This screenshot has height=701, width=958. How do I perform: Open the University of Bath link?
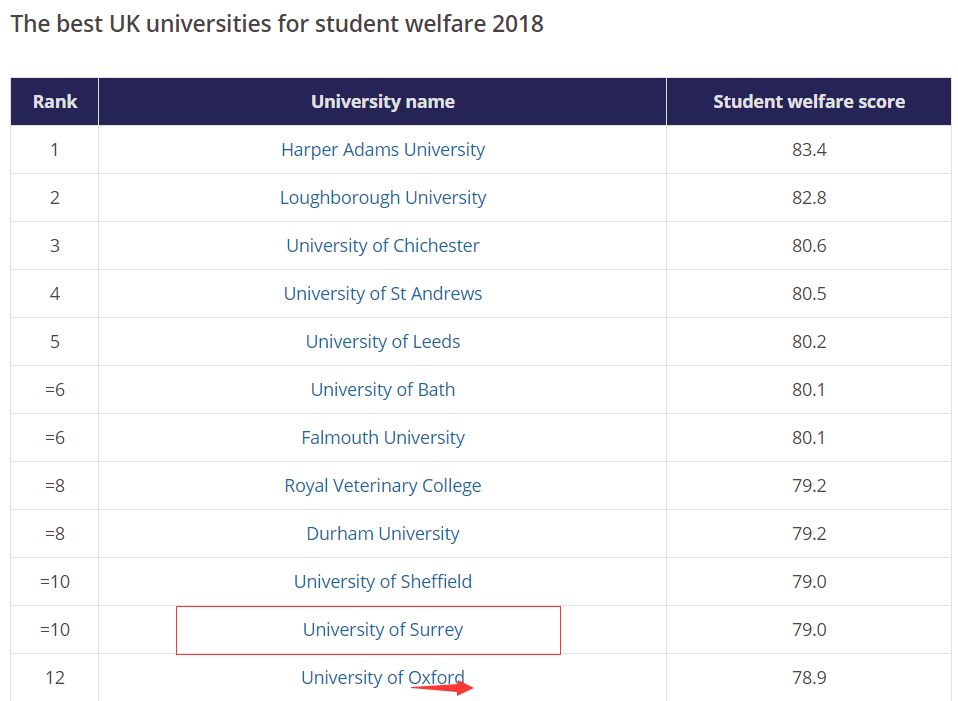tap(383, 390)
